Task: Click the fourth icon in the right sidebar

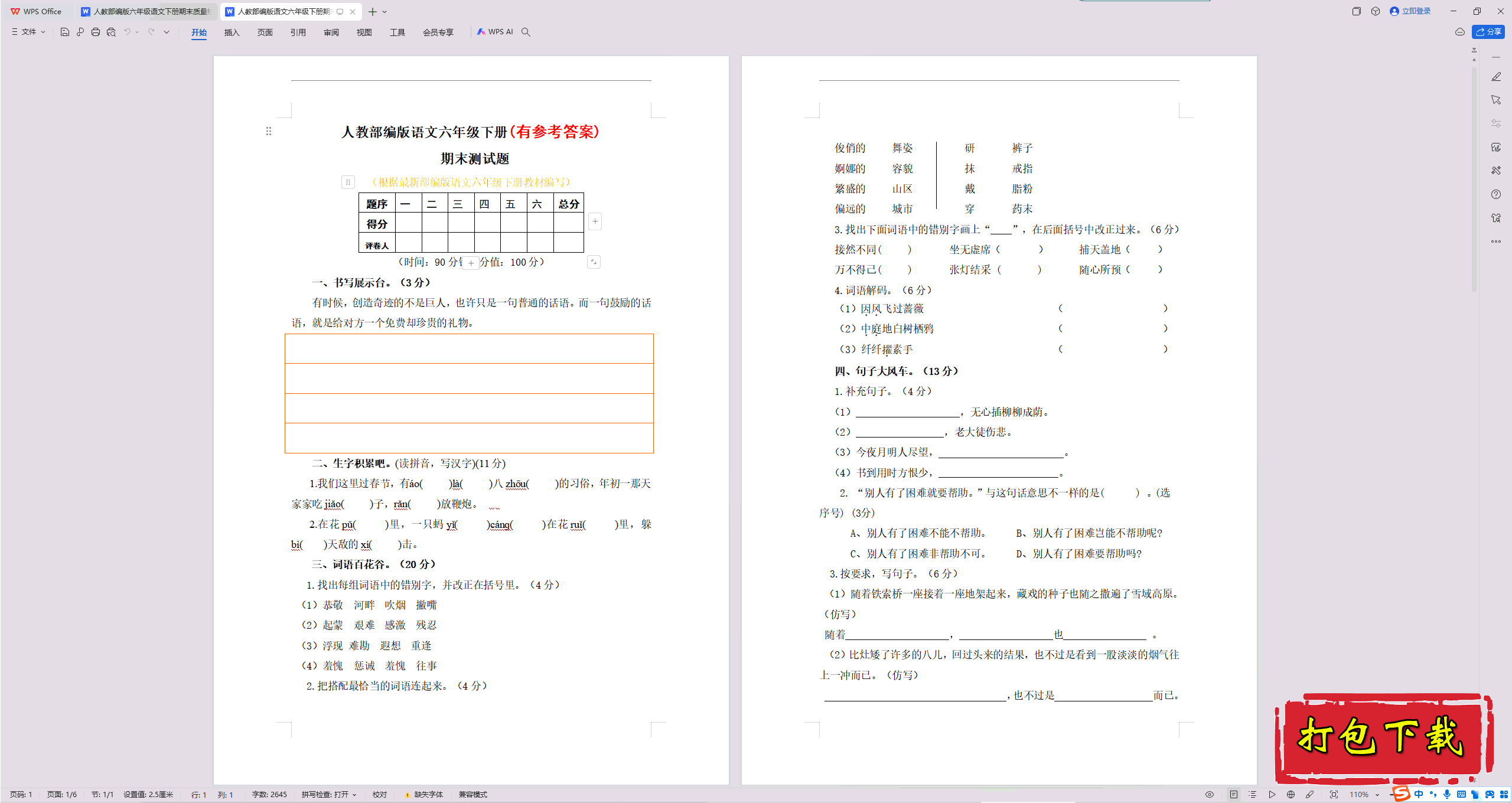Action: [1496, 147]
